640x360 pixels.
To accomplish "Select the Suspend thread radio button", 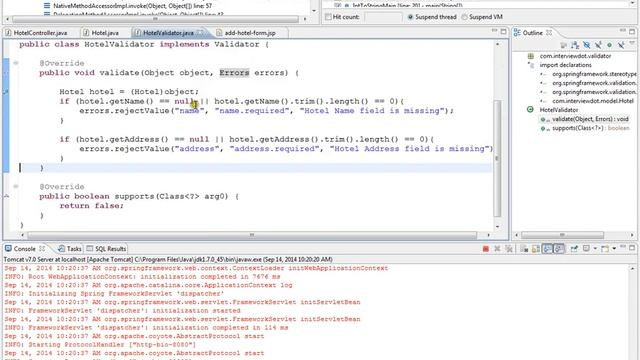I will click(410, 17).
